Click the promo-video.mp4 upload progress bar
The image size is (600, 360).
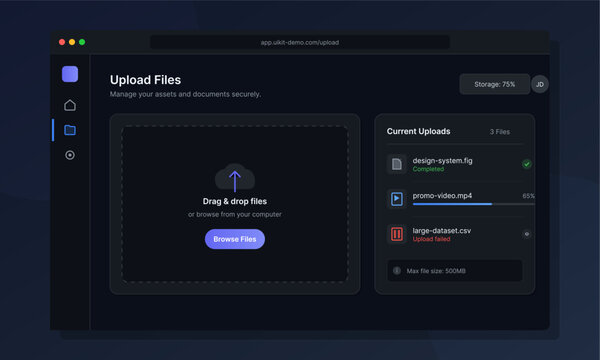[x=474, y=204]
